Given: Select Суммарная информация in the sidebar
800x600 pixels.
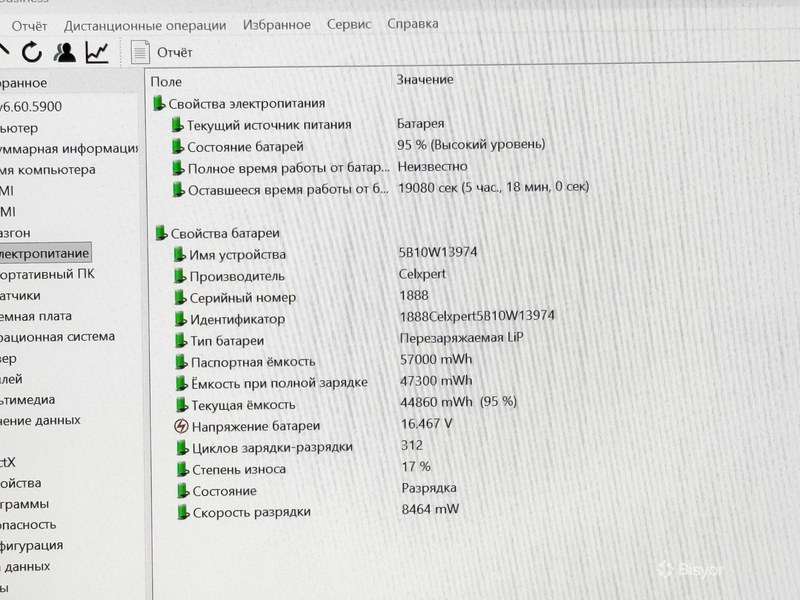Looking at the screenshot, I should point(69,148).
